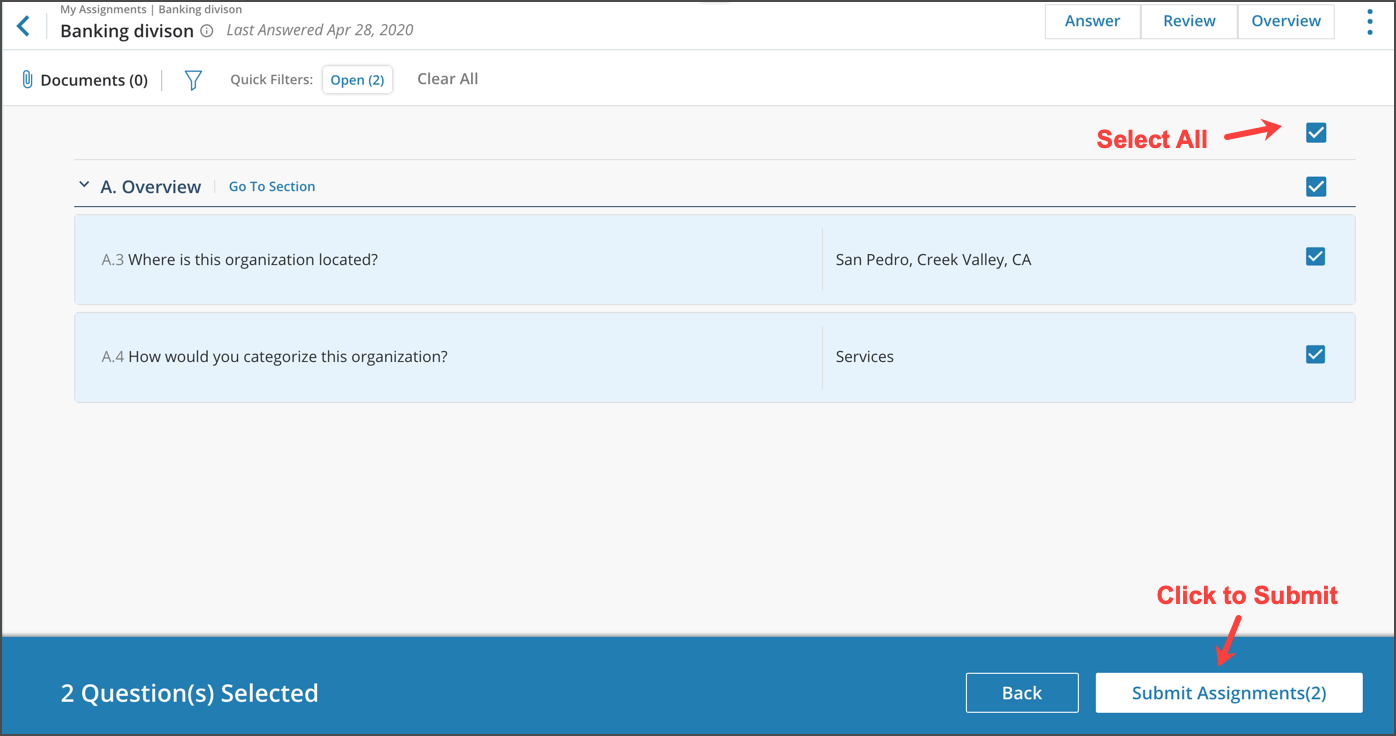Follow the Go To Section link
Viewport: 1396px width, 736px height.
(x=272, y=186)
